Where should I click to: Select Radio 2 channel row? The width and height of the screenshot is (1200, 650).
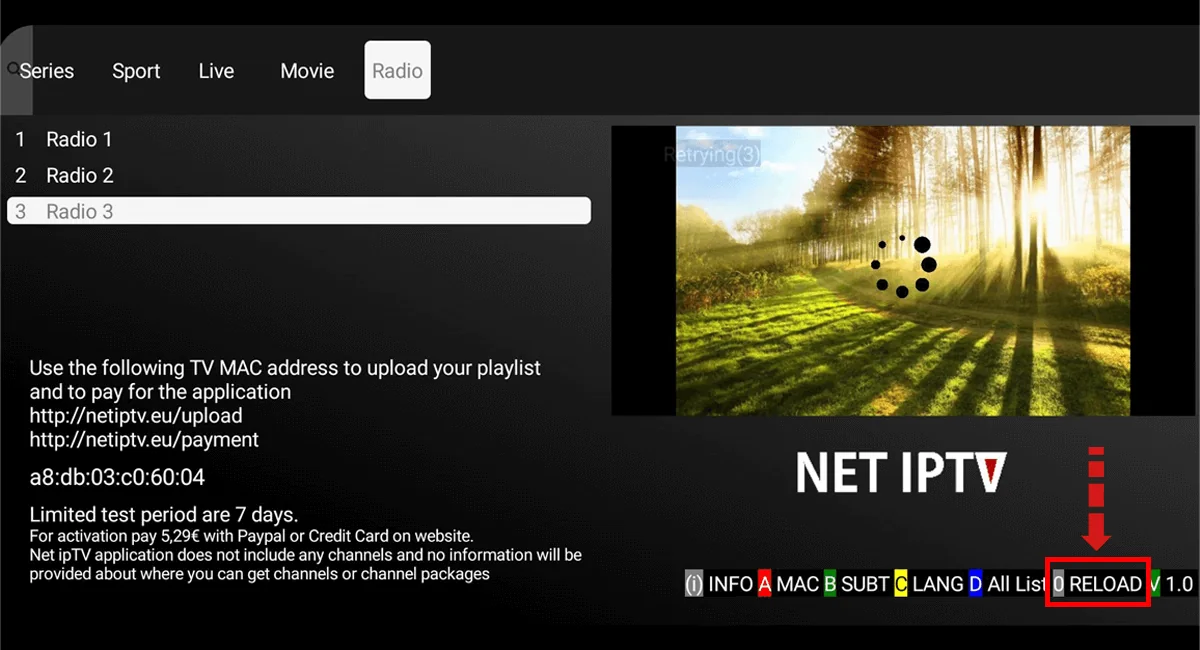[x=299, y=176]
